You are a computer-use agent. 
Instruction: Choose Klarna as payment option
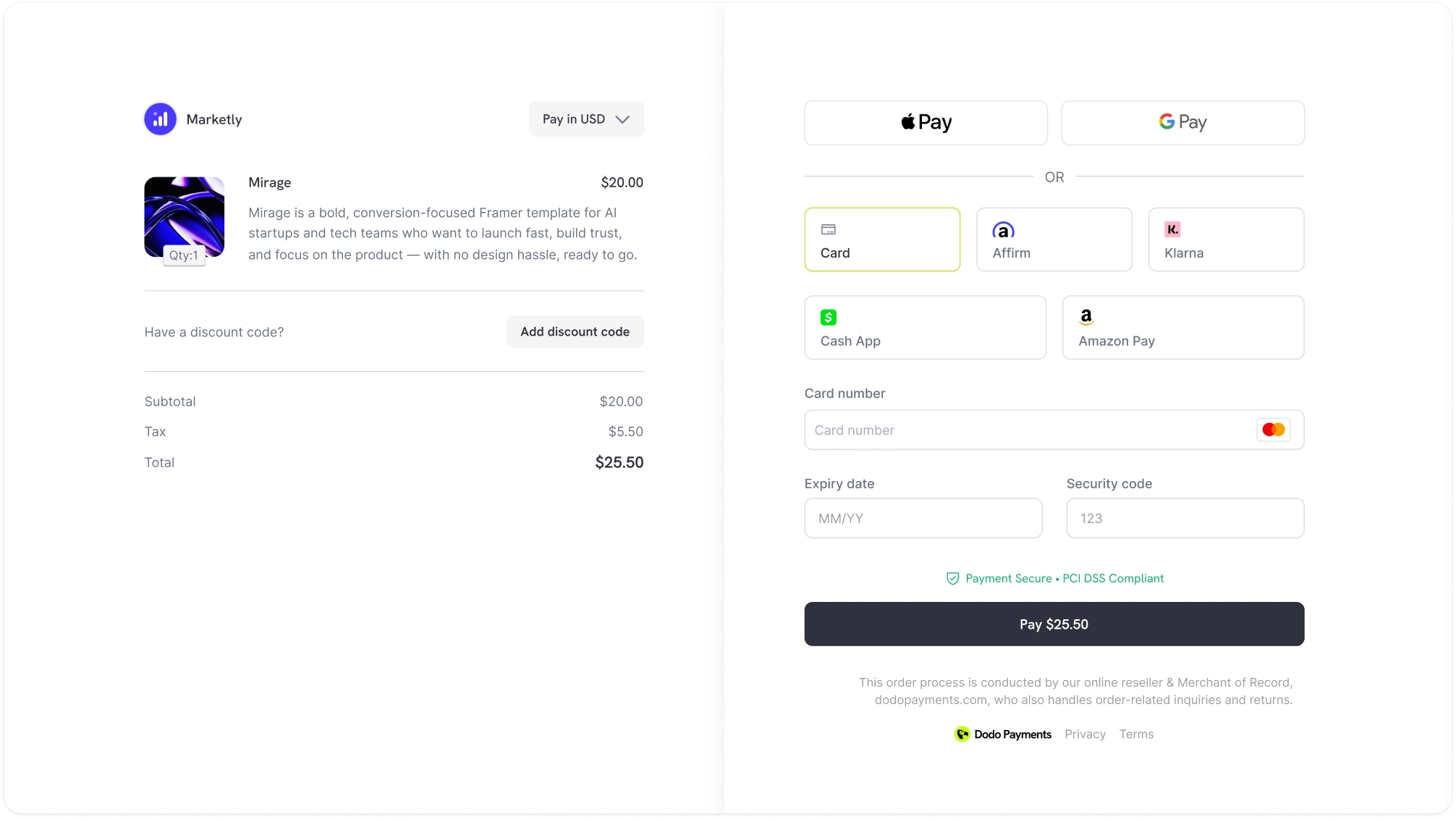tap(1225, 239)
